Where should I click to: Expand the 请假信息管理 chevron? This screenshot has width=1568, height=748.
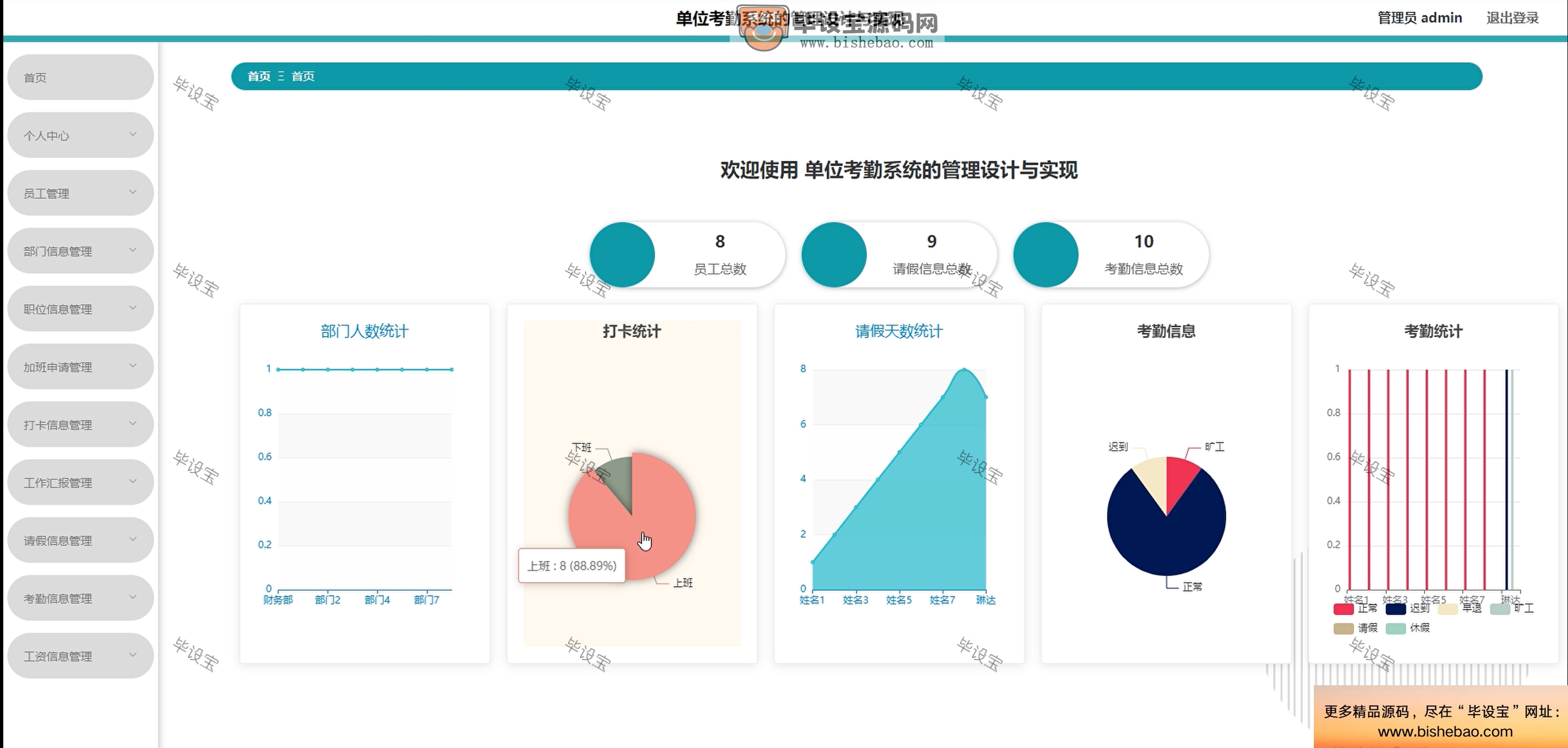[x=133, y=539]
